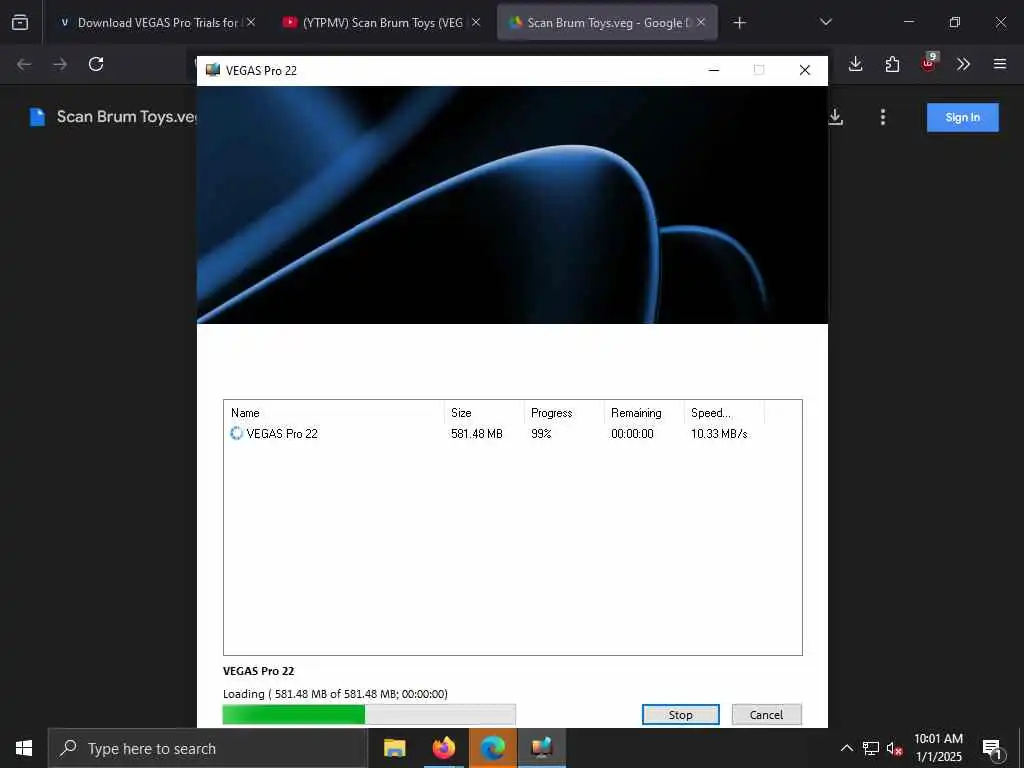The width and height of the screenshot is (1024, 768).
Task: Open Firefox View icon at top left
Action: pos(20,22)
